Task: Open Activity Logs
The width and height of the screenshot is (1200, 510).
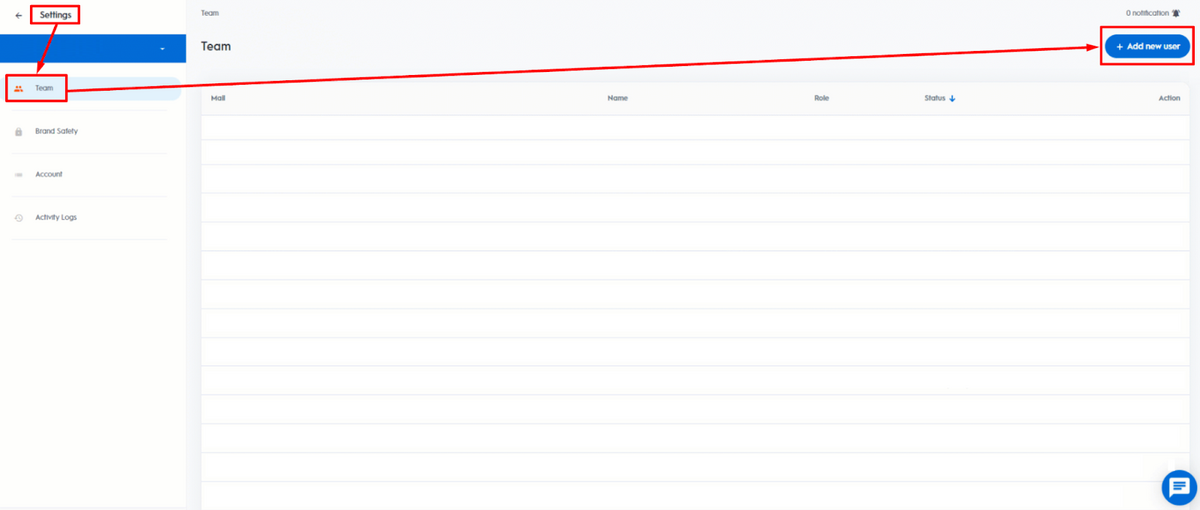Action: pyautogui.click(x=56, y=217)
